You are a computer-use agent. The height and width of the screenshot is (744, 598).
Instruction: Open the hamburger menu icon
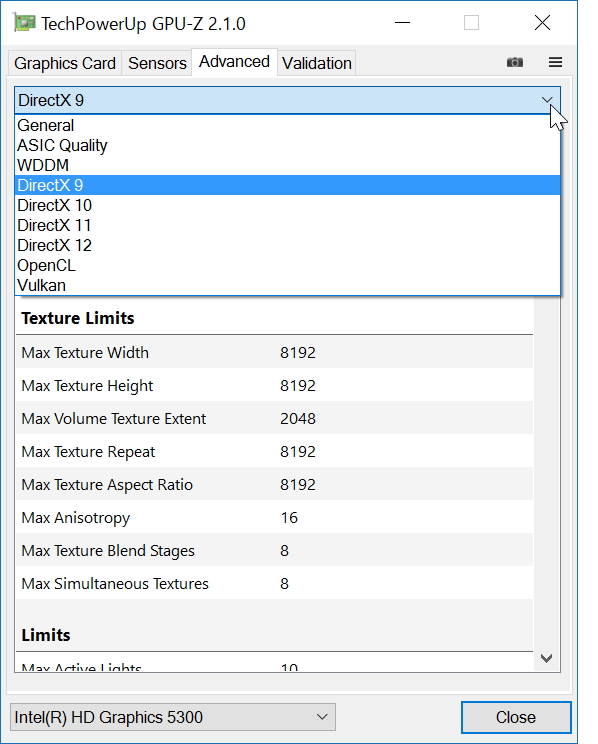pos(555,62)
